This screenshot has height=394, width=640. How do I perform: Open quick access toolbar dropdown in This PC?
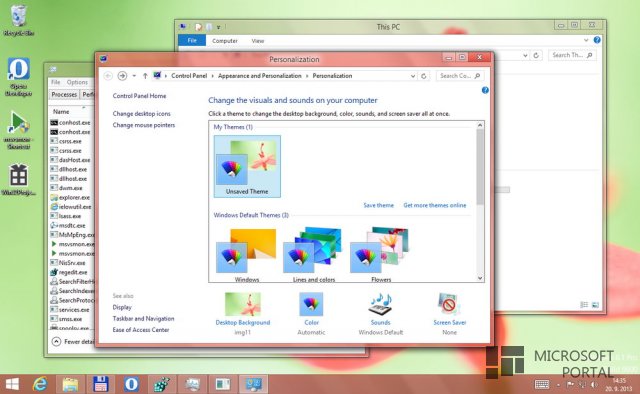coord(218,27)
